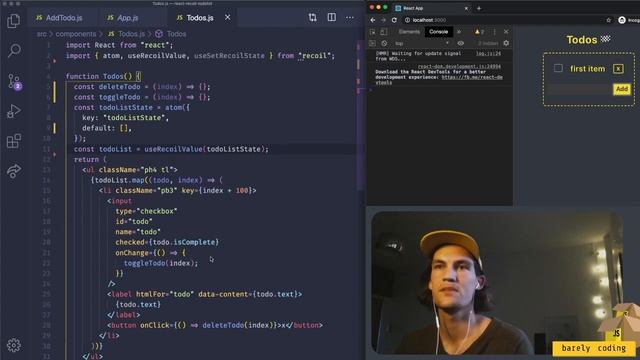640x360 pixels.
Task: Show more DevTools tabs chevron
Action: 459,32
